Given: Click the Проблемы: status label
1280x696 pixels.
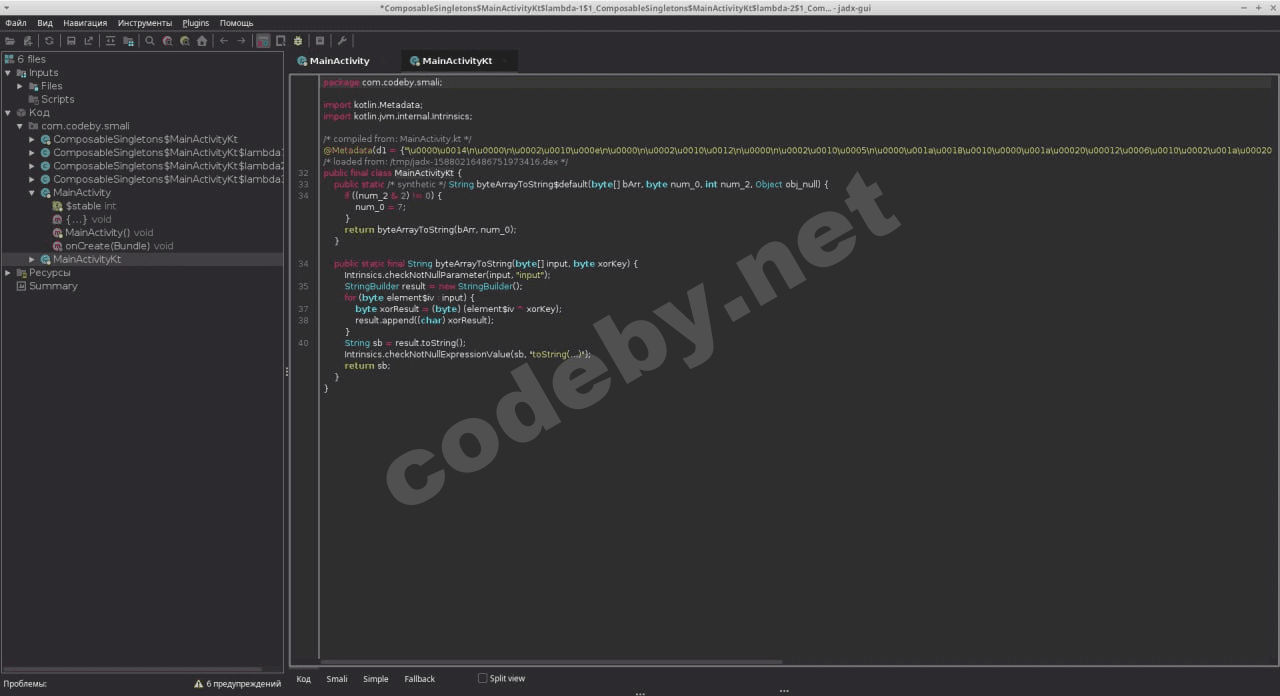Looking at the screenshot, I should pyautogui.click(x=25, y=684).
